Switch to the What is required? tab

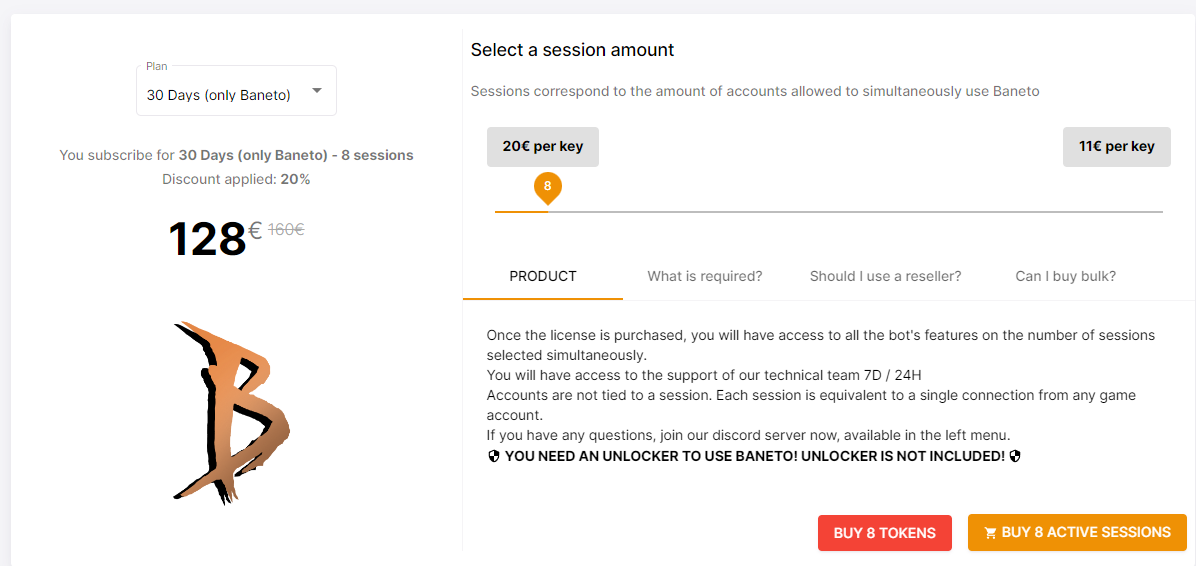(705, 276)
